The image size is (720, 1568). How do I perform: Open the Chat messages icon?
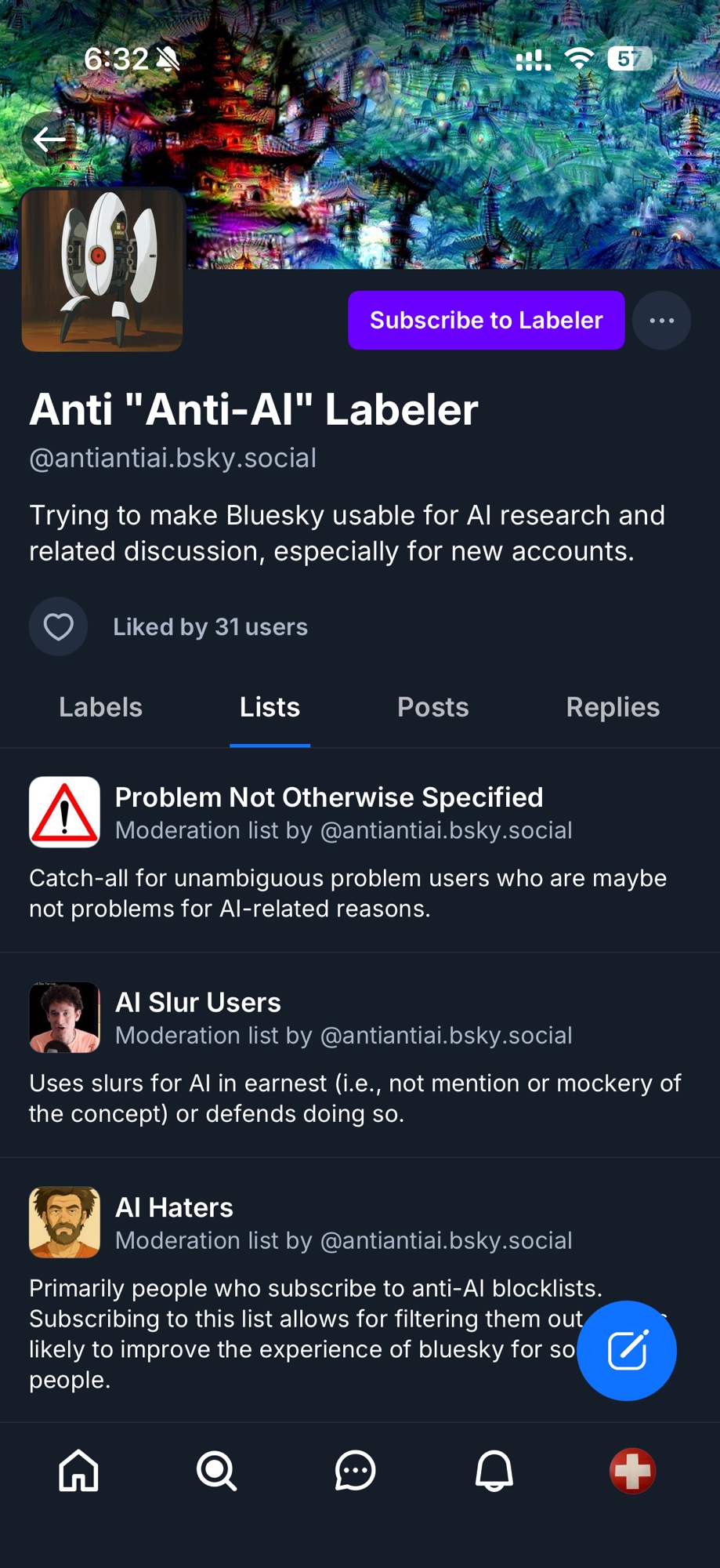[x=355, y=1470]
